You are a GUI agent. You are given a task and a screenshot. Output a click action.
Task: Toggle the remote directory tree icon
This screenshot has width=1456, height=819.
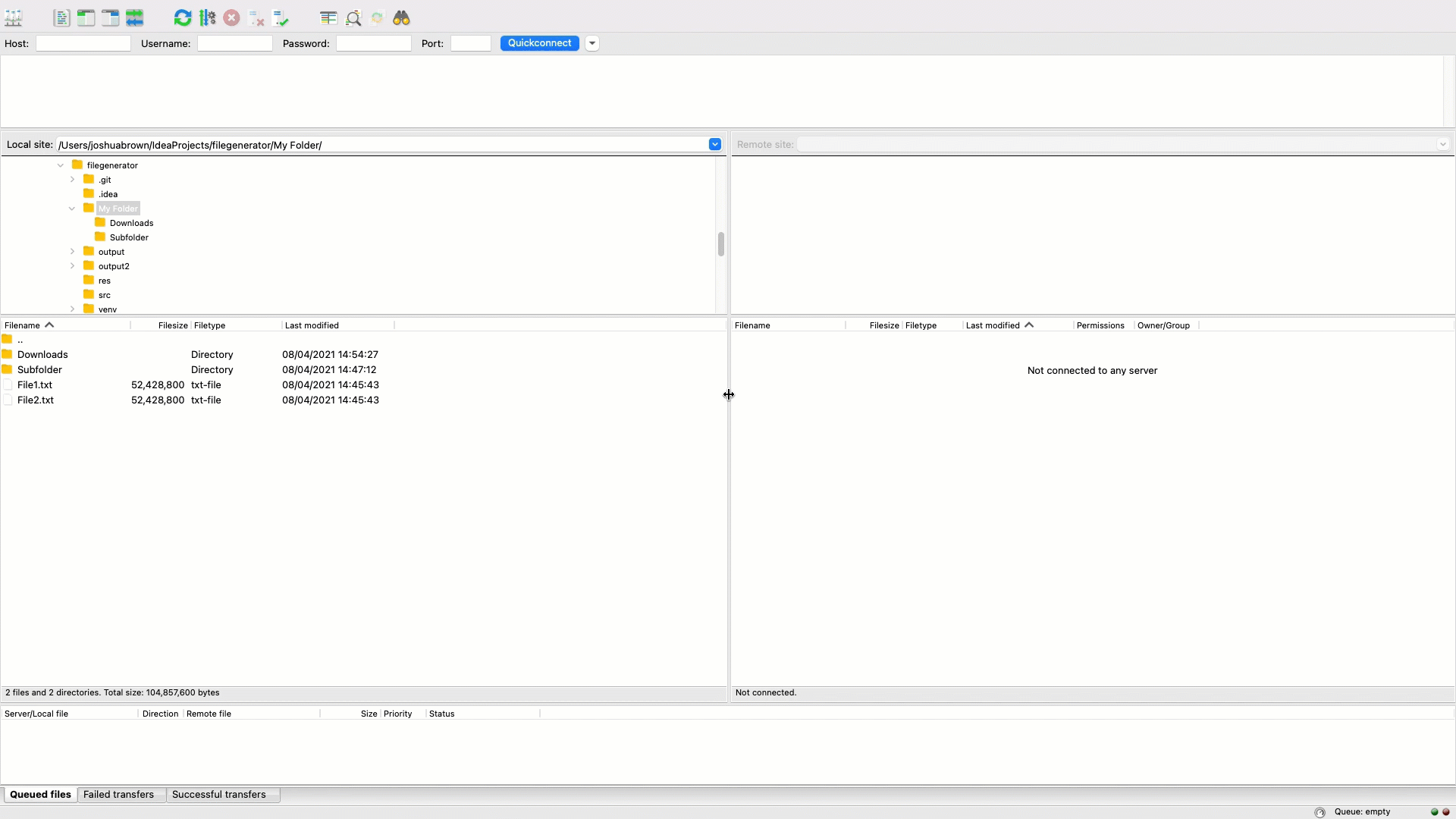click(110, 17)
